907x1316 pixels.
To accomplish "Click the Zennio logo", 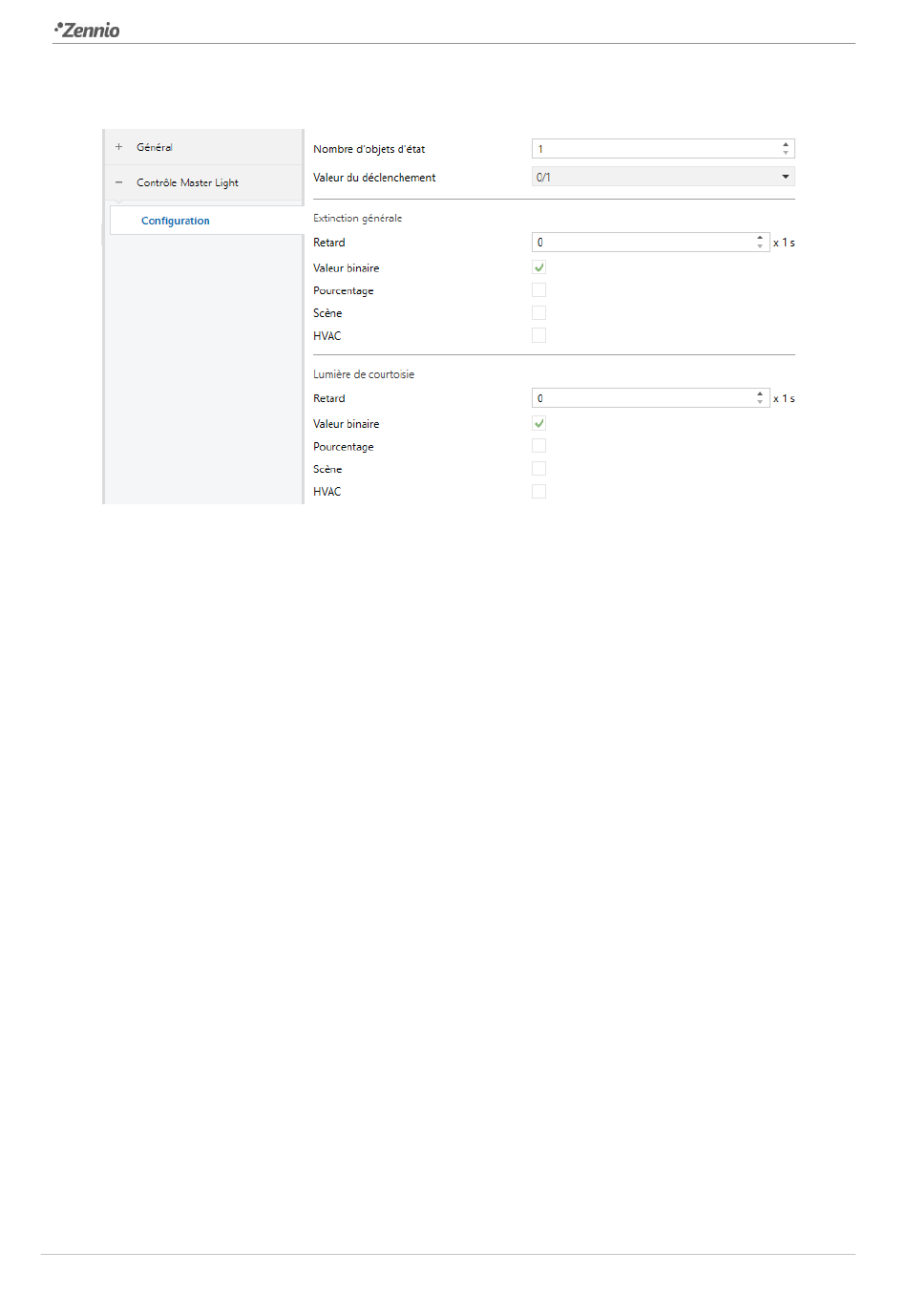I will coord(87,30).
